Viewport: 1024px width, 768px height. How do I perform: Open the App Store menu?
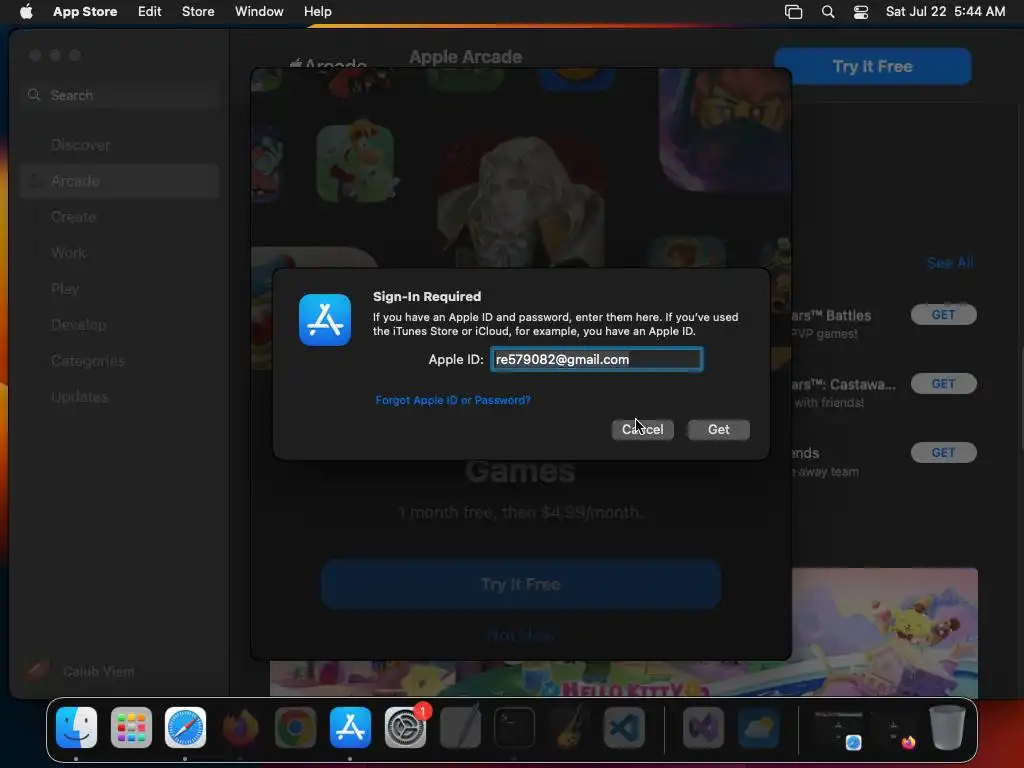pyautogui.click(x=85, y=12)
